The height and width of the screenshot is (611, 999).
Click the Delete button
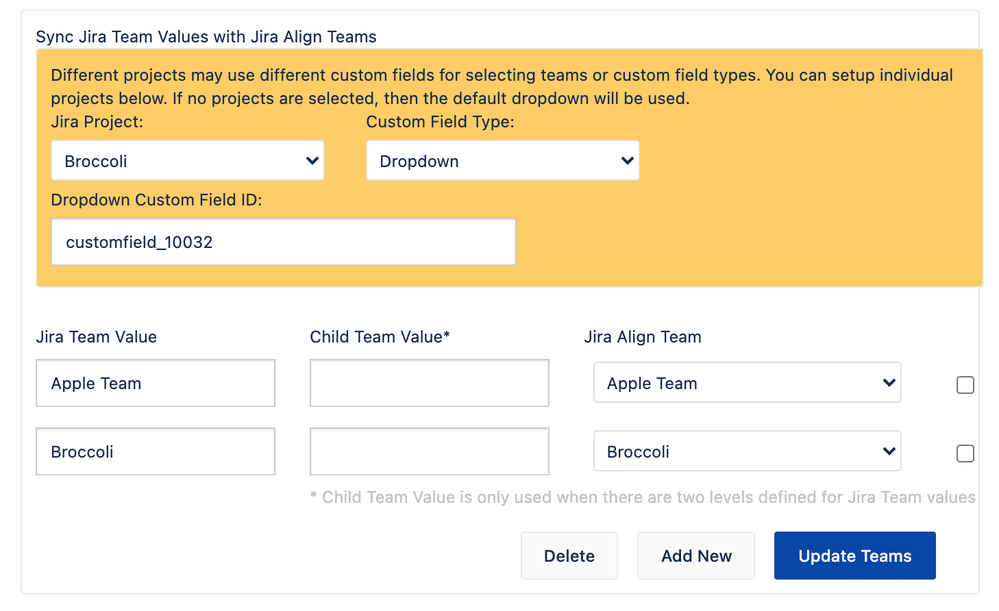[569, 556]
